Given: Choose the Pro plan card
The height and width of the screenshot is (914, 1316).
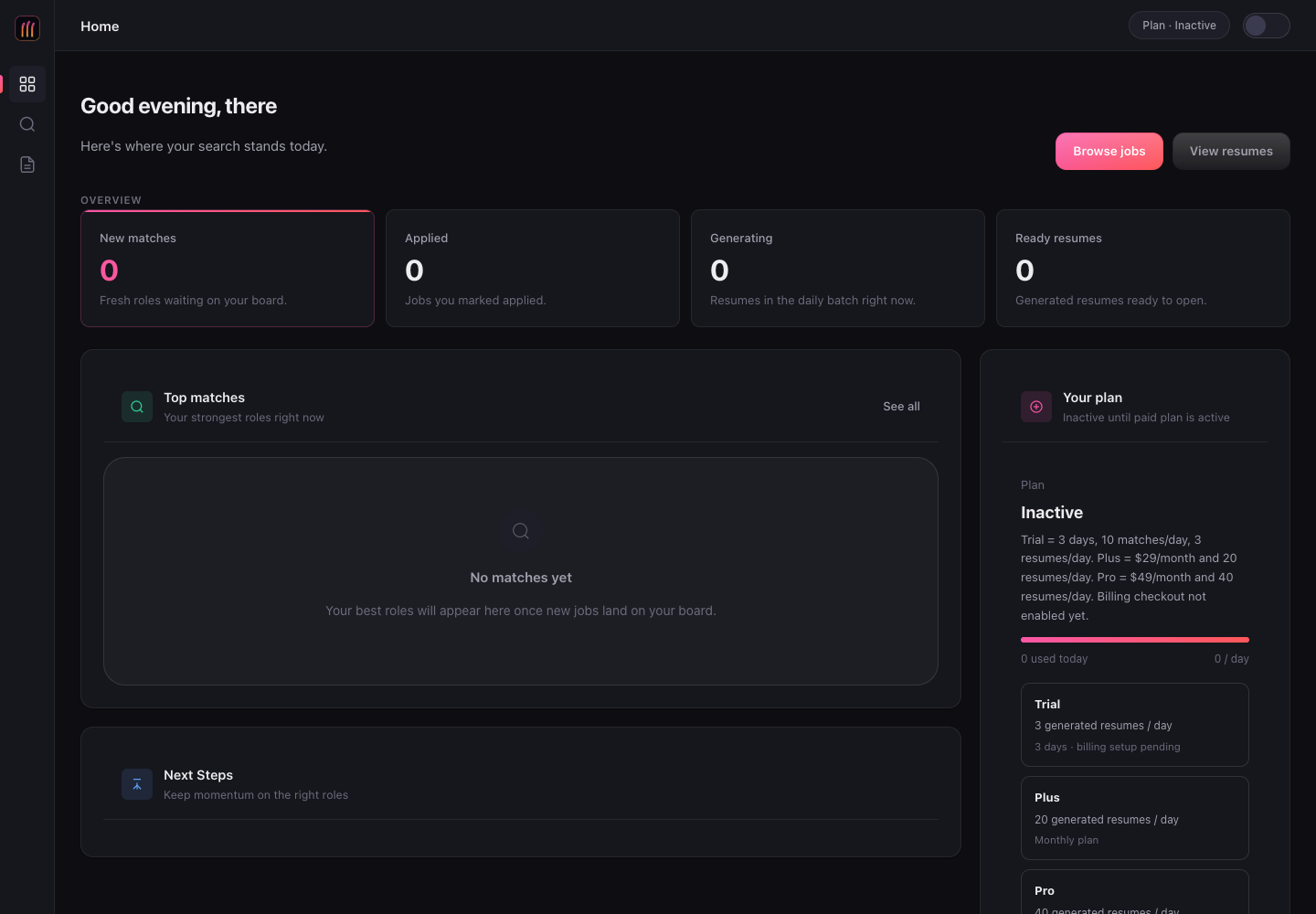Looking at the screenshot, I should click(x=1135, y=892).
